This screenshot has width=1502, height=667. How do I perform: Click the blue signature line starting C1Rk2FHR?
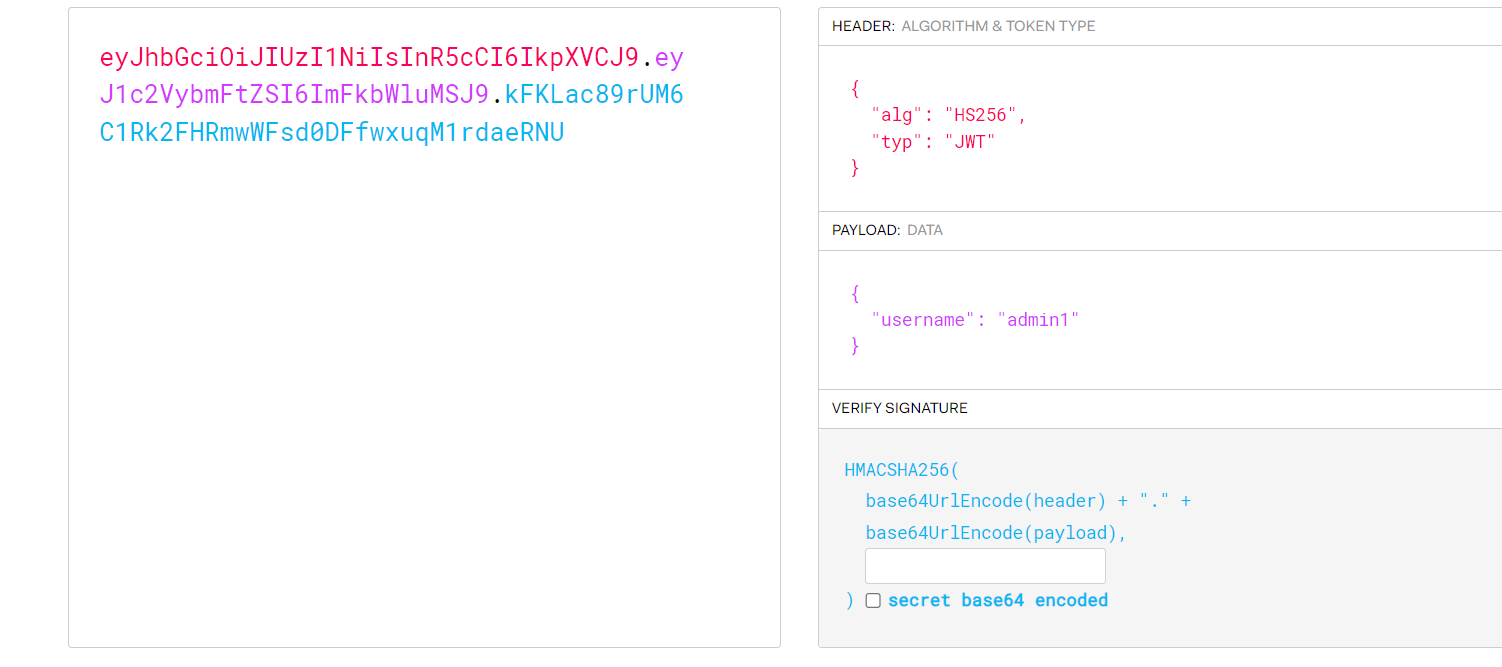tap(332, 132)
